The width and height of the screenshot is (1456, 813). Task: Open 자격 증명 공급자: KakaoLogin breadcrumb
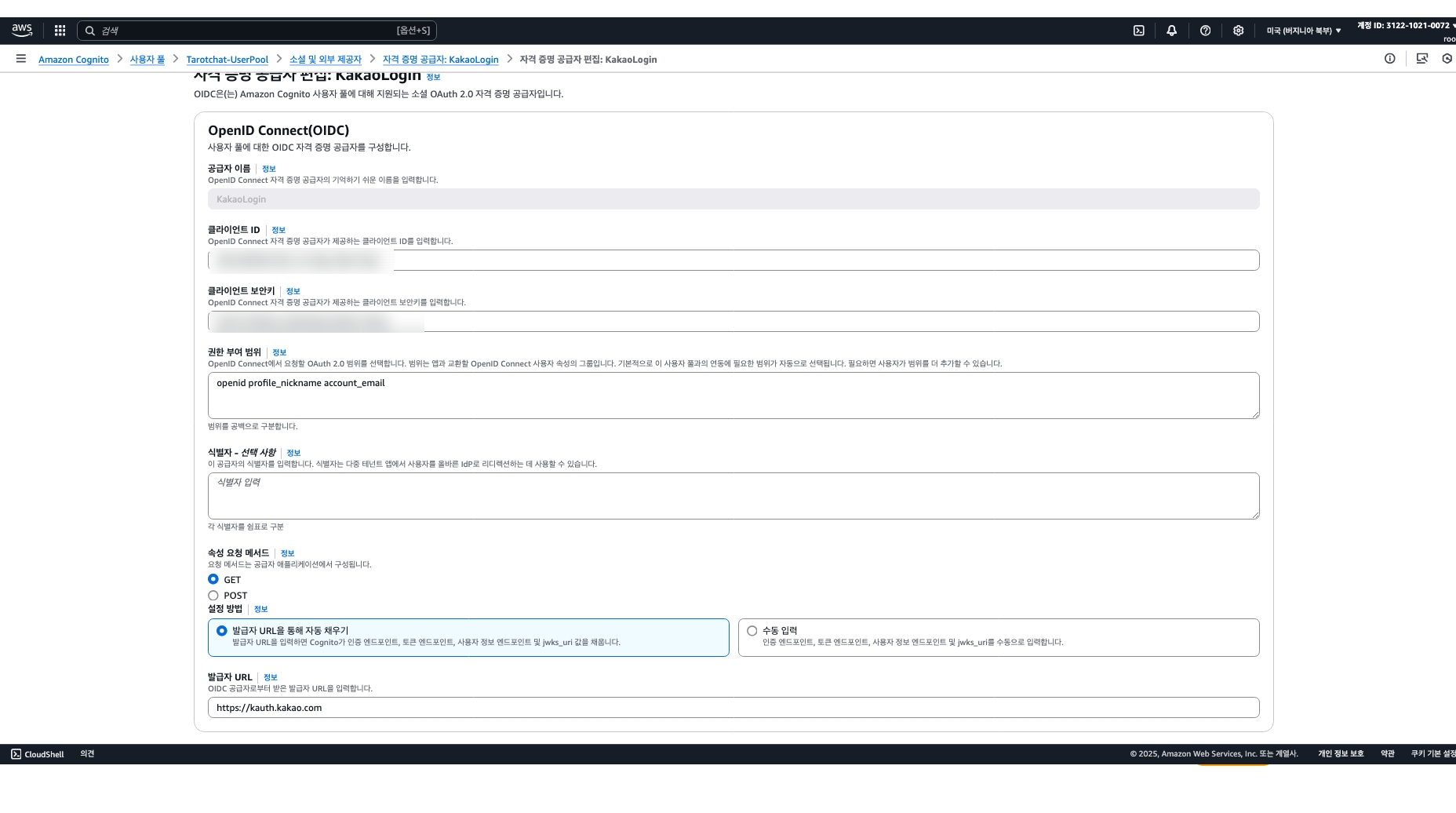441,60
